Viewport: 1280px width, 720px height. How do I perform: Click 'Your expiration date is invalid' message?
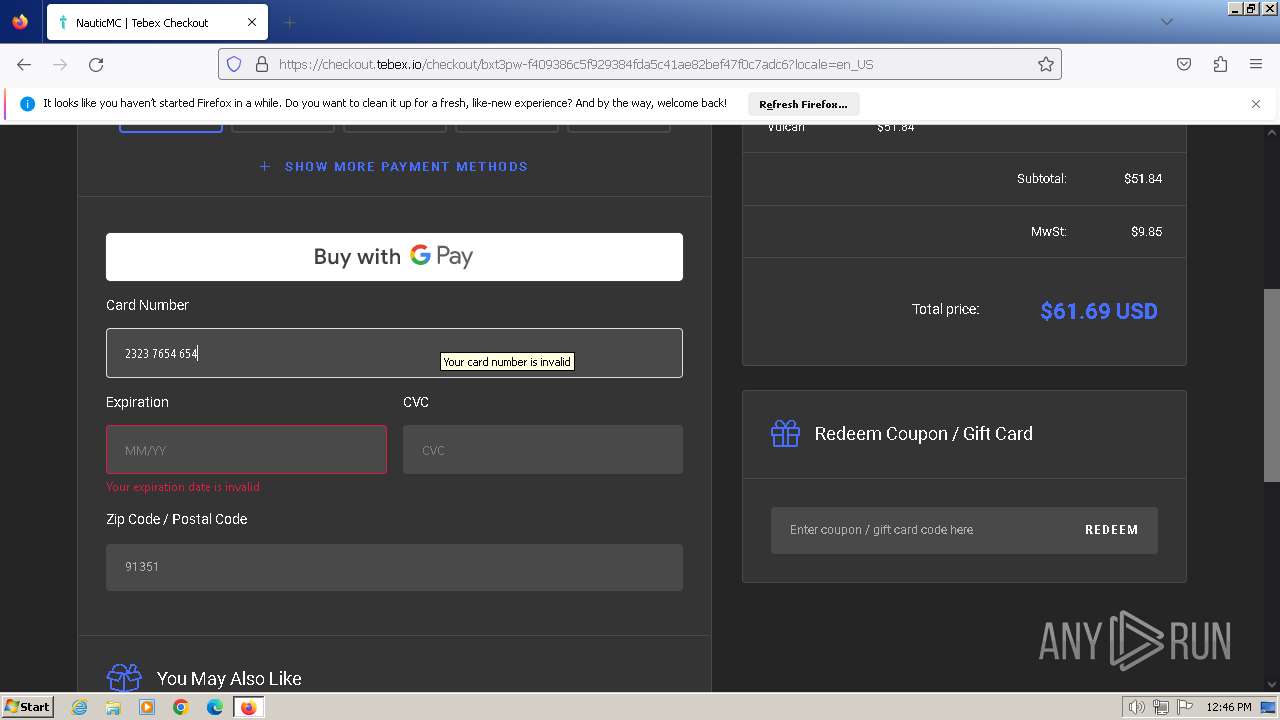tap(183, 487)
